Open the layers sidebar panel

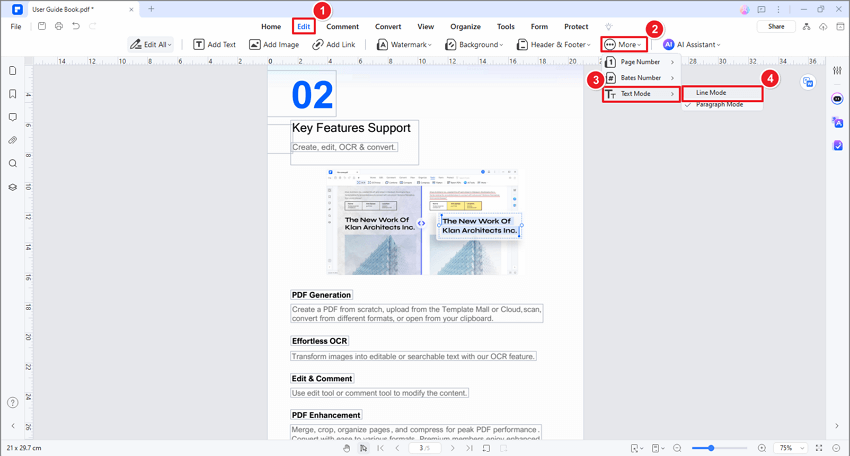pyautogui.click(x=12, y=187)
